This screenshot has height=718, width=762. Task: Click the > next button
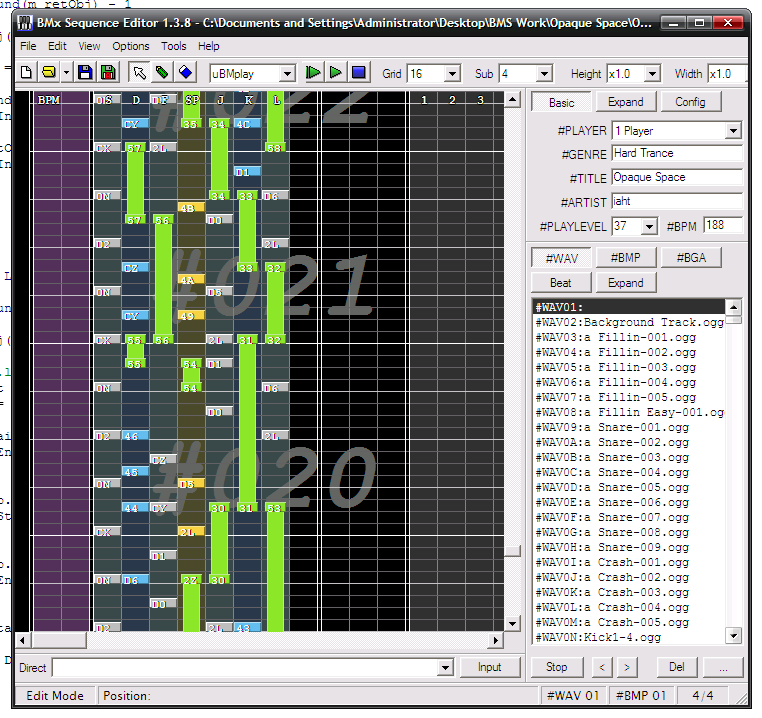(627, 667)
